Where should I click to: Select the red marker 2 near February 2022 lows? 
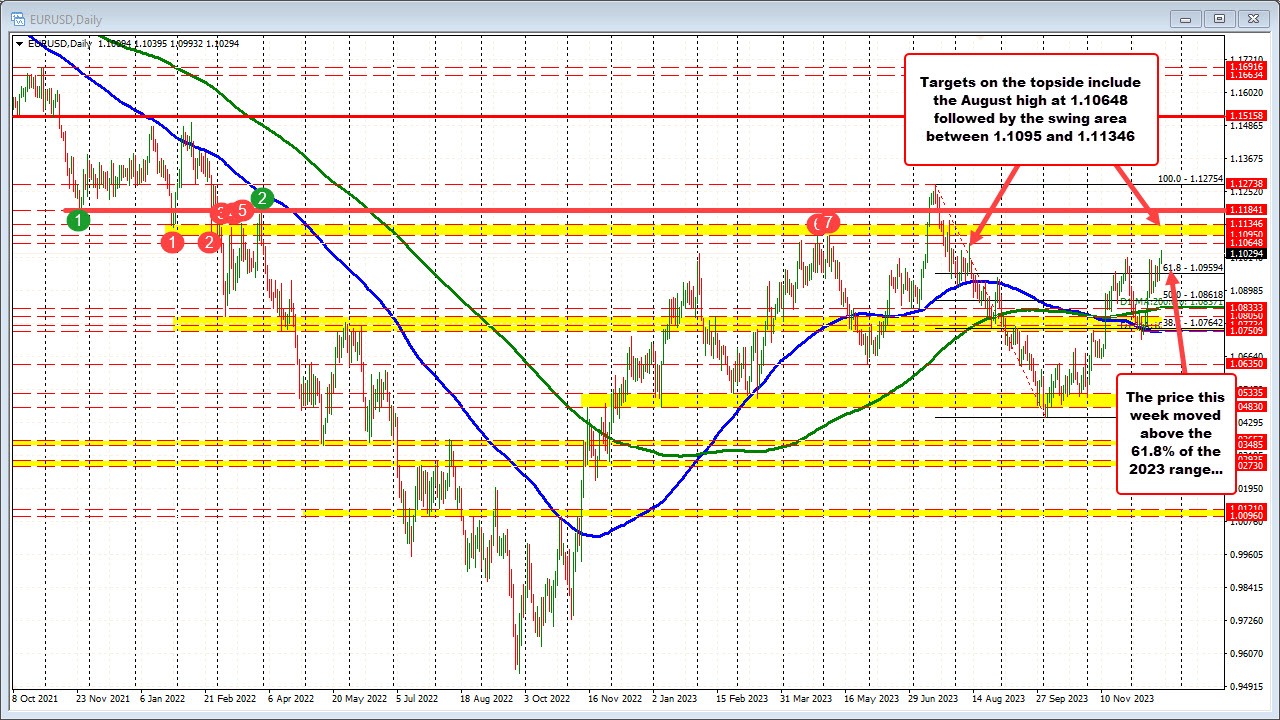(x=210, y=243)
